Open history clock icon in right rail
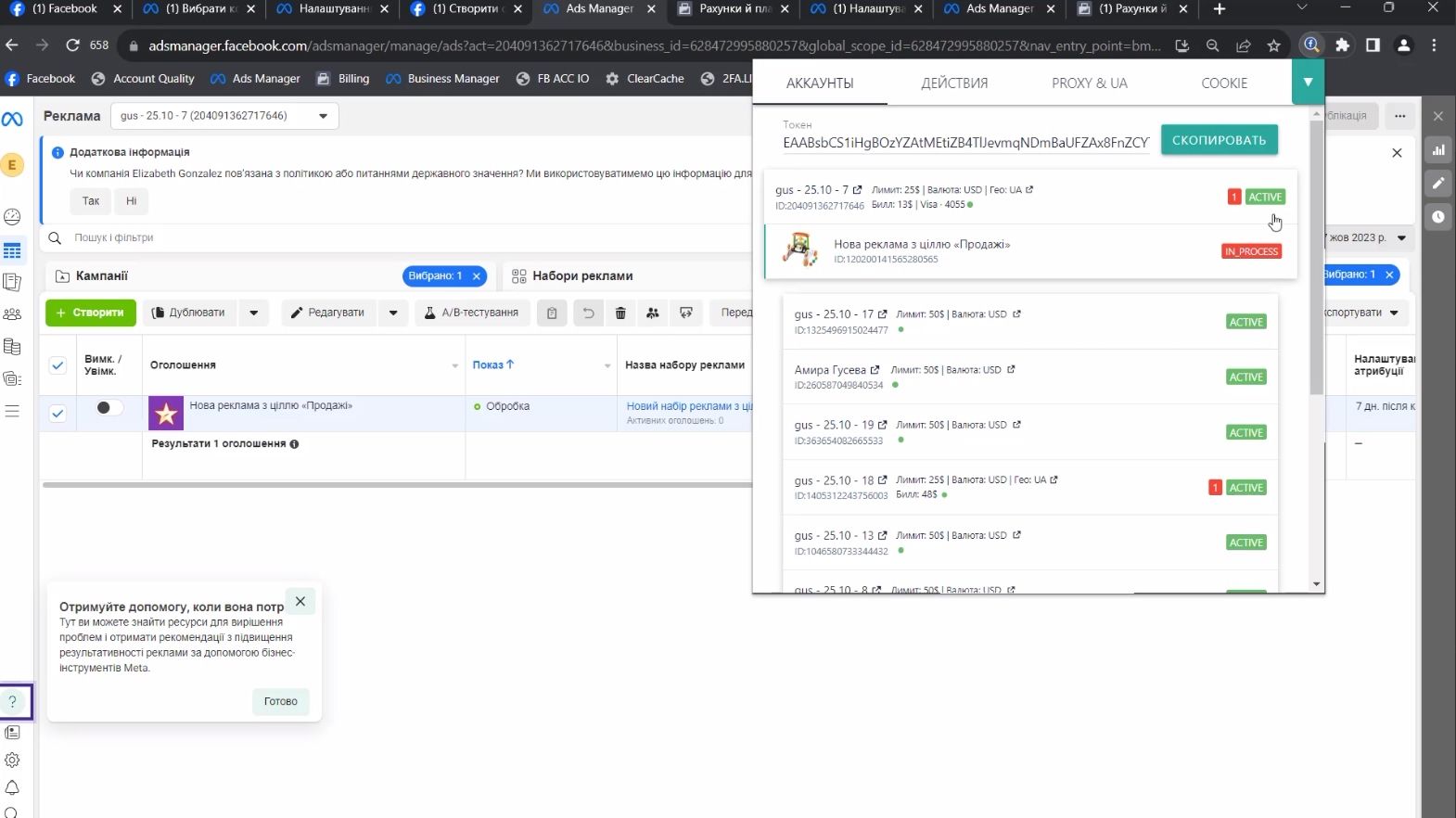Viewport: 1456px width, 818px height. [1438, 216]
